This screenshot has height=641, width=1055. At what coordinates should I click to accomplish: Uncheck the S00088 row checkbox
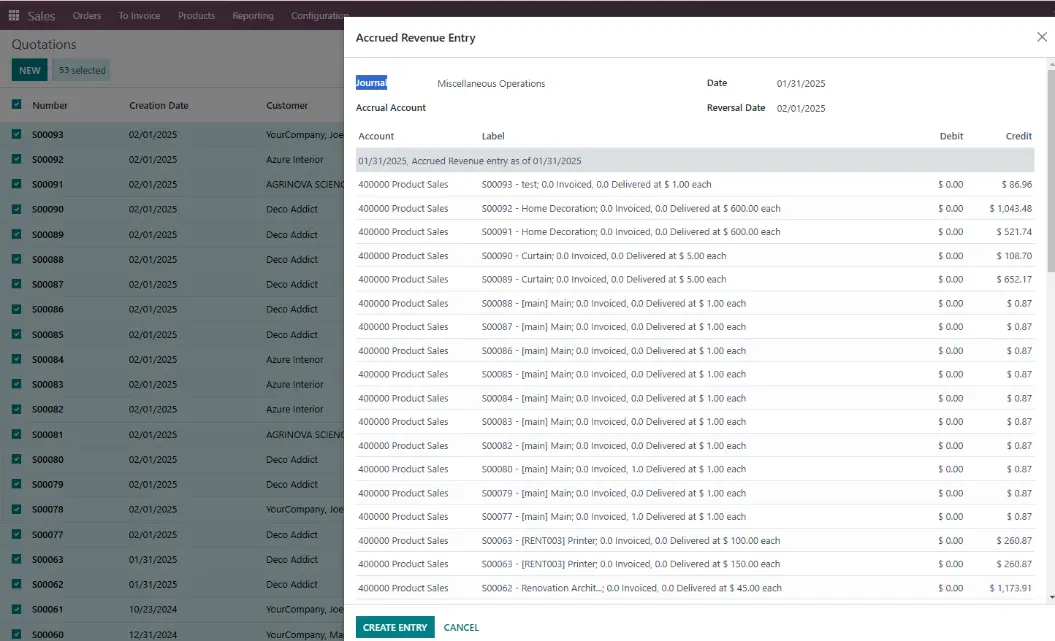(17, 259)
